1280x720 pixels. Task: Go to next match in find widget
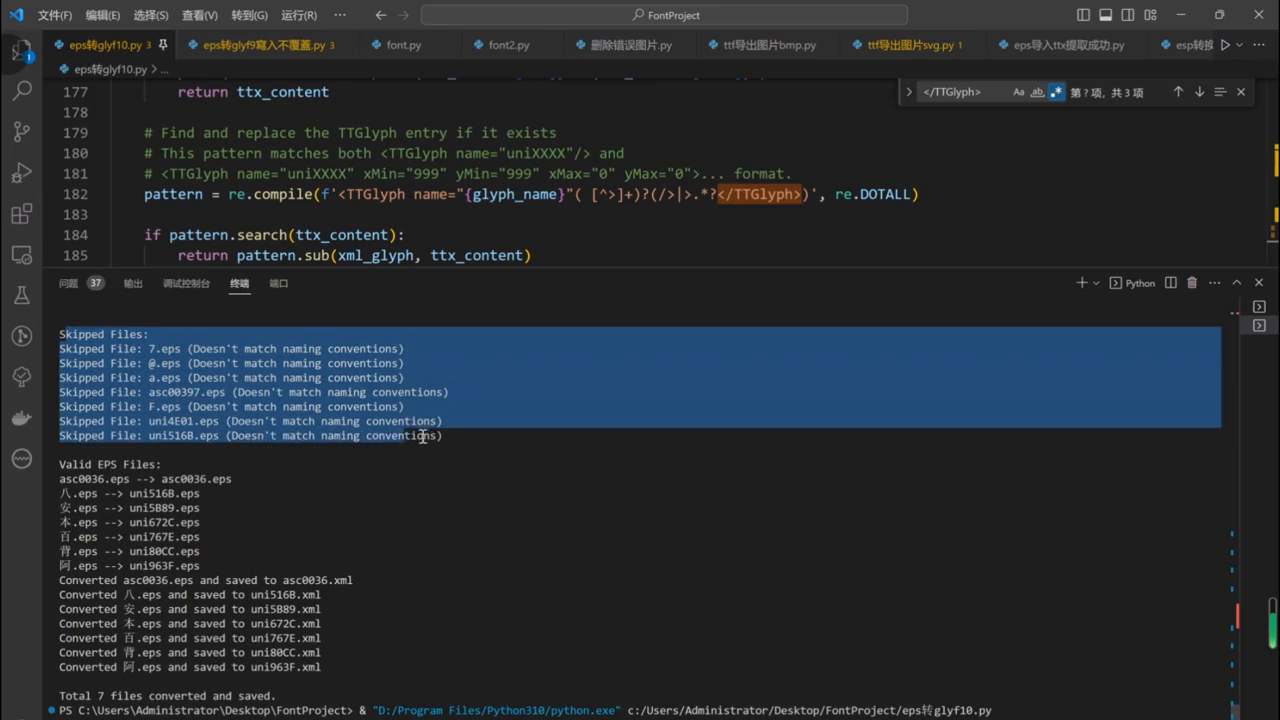(1199, 92)
